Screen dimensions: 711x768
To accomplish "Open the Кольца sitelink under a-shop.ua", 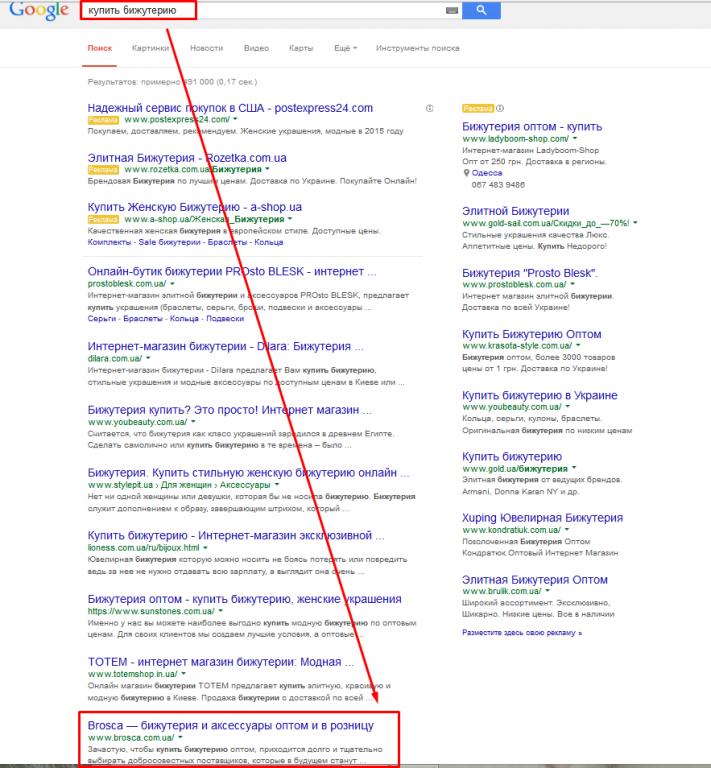I will point(269,242).
